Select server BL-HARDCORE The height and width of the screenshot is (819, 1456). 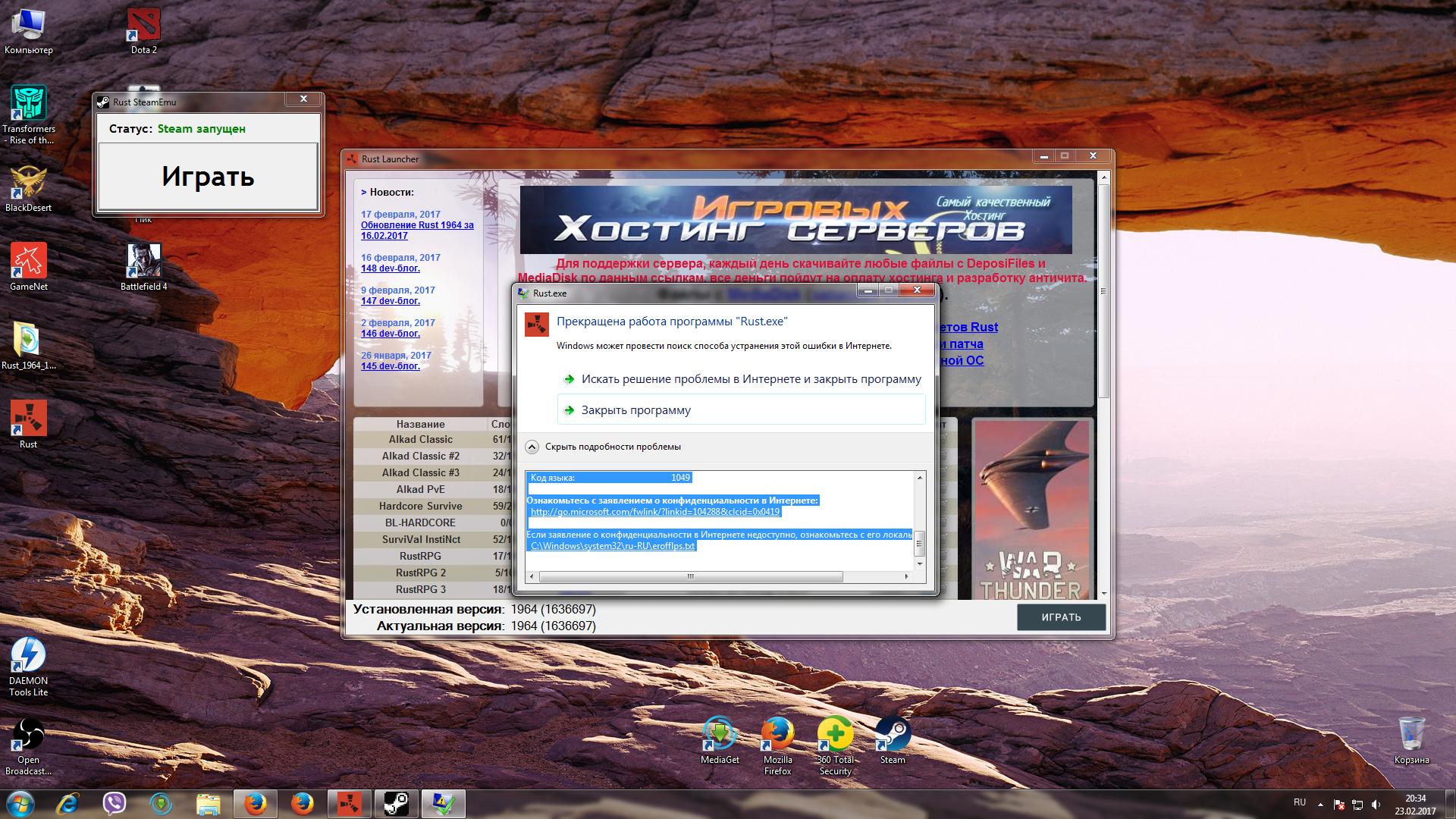pos(420,523)
